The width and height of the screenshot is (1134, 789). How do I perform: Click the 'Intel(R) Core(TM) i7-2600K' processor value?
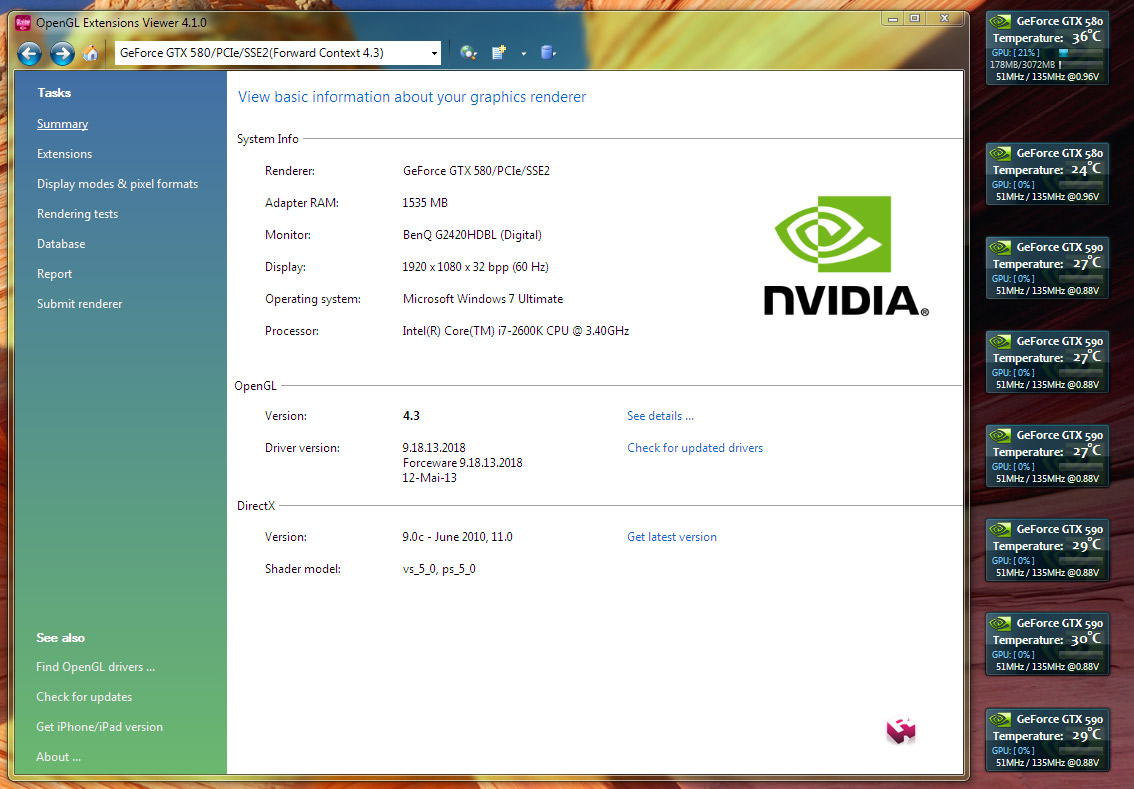516,330
